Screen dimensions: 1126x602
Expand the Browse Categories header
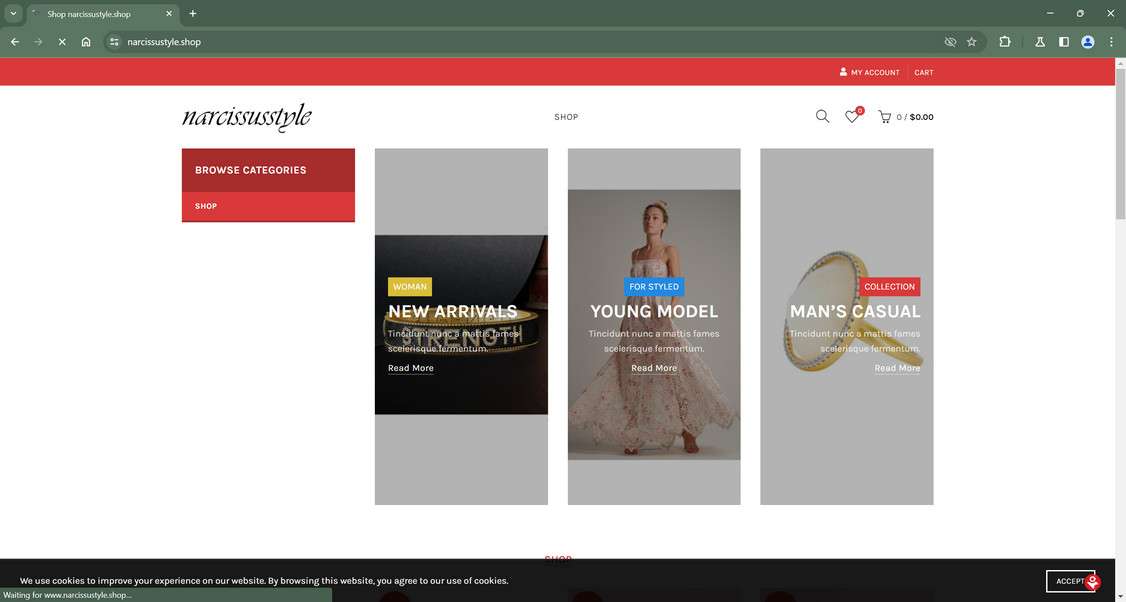click(268, 170)
